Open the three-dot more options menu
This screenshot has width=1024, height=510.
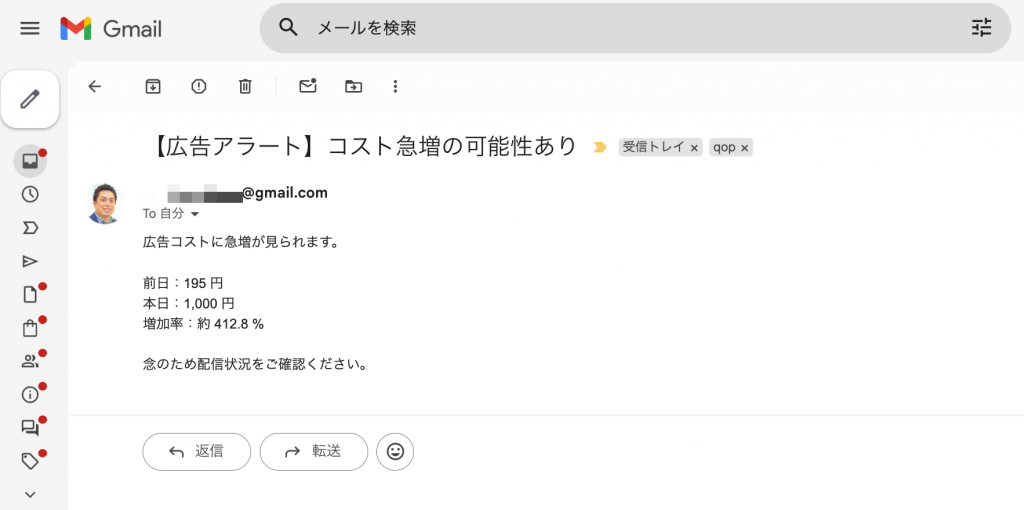(396, 87)
